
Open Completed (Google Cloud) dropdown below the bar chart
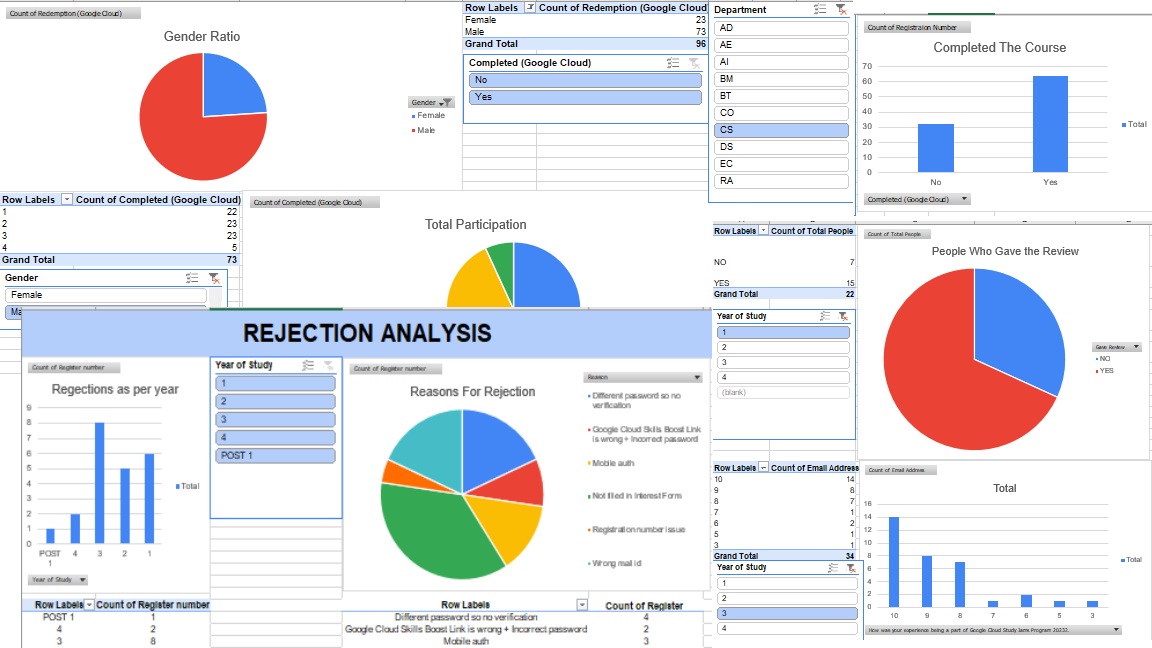(964, 199)
